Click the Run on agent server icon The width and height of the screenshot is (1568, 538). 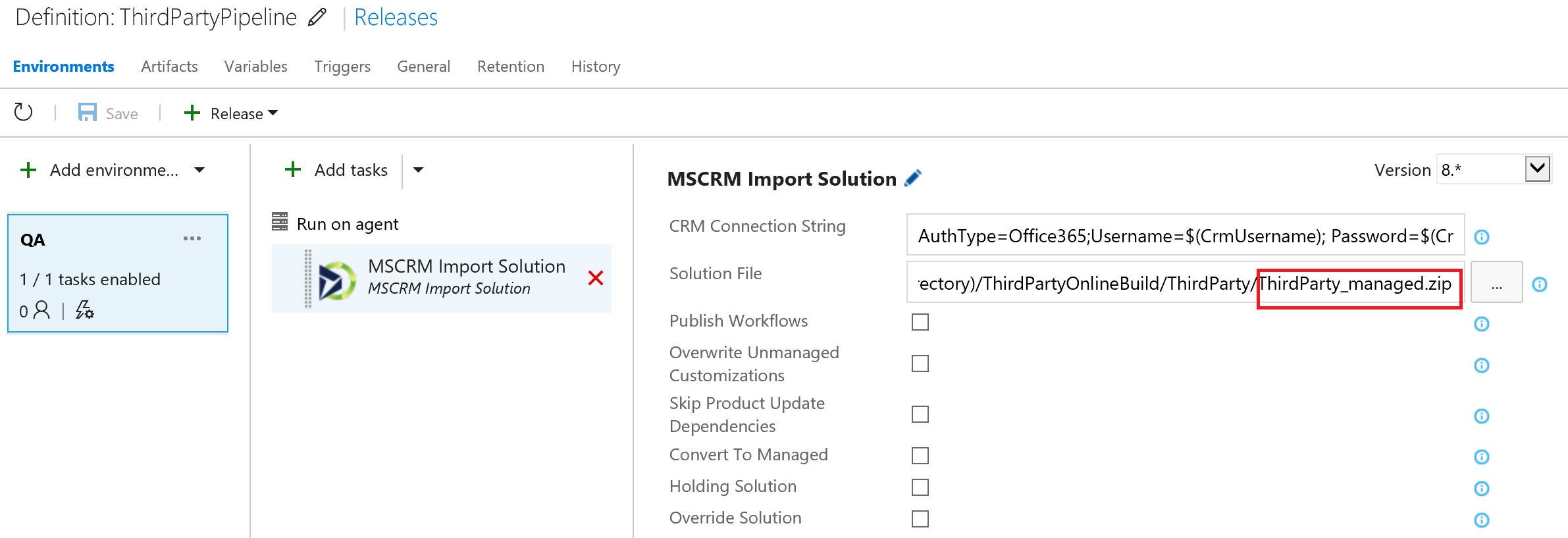pyautogui.click(x=280, y=222)
